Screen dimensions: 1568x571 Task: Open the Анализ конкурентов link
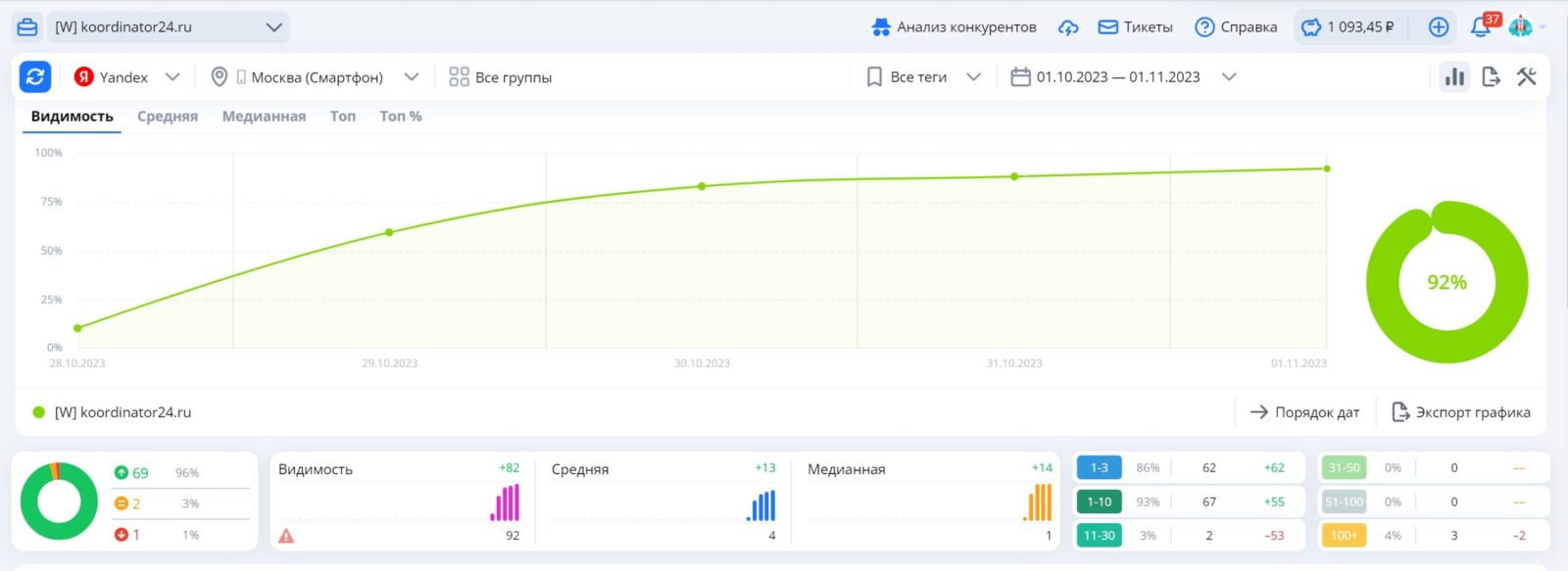tap(954, 27)
